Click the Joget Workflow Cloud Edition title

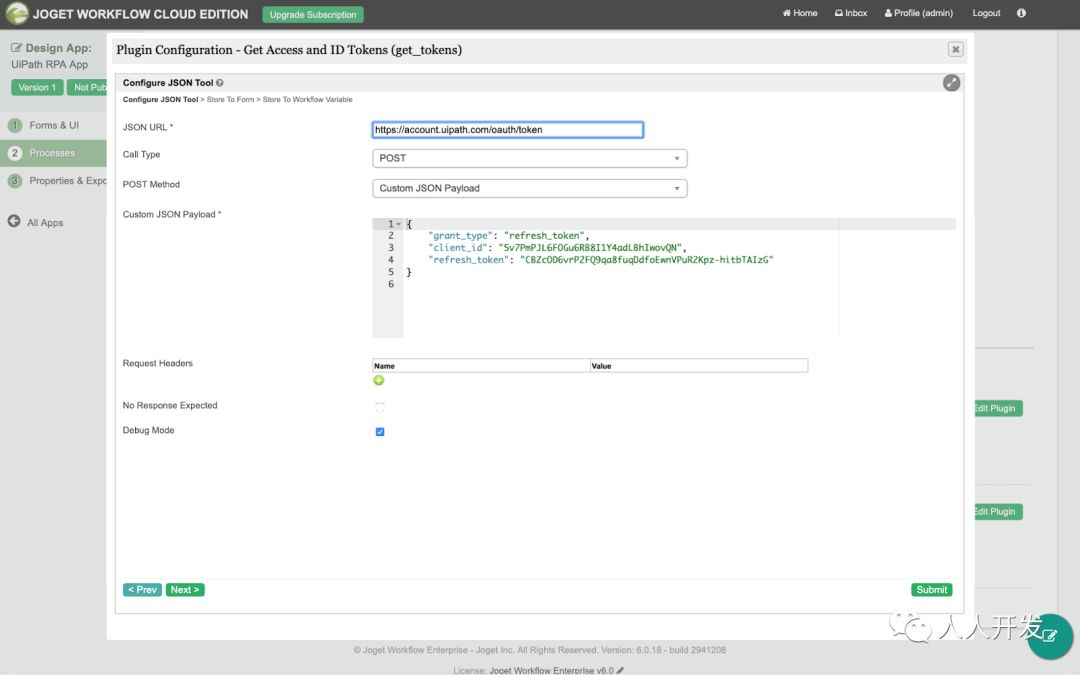(140, 14)
